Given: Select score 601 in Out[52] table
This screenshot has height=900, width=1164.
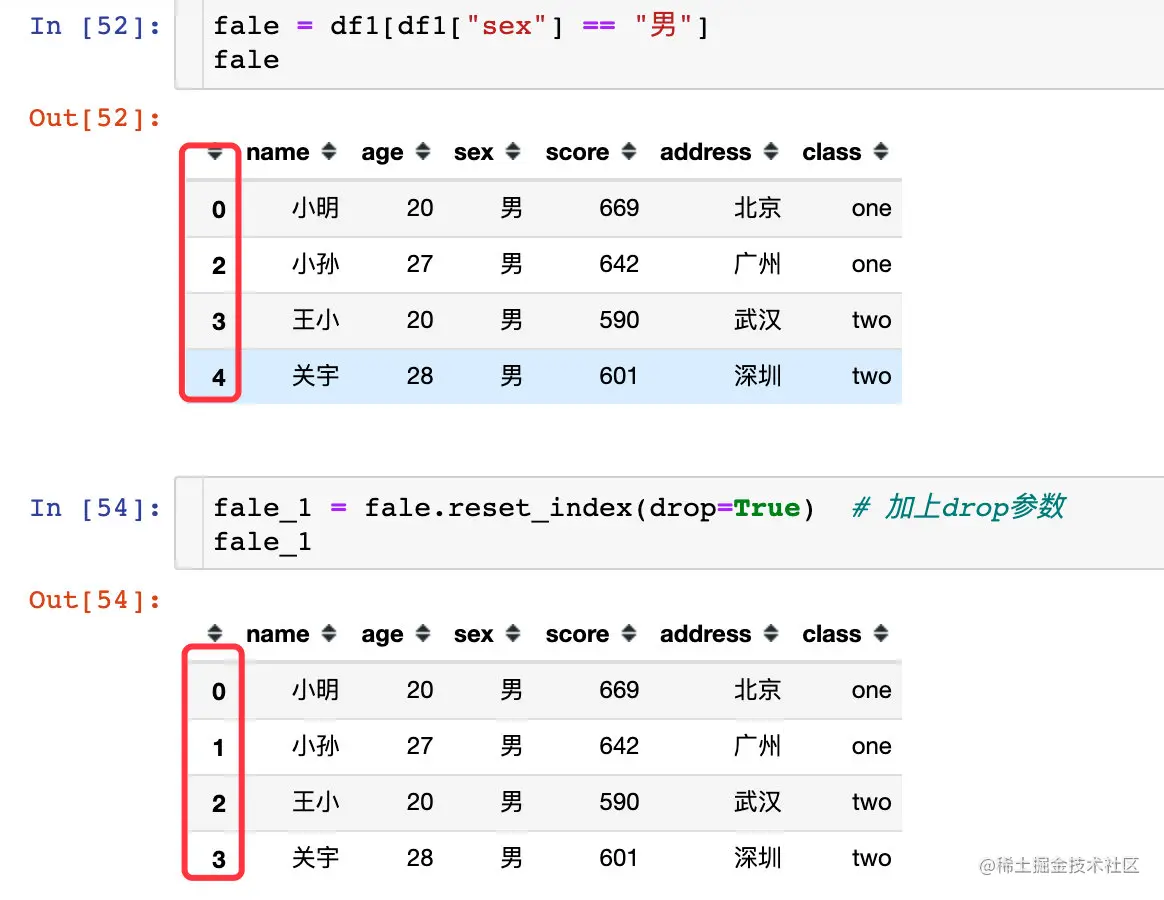Looking at the screenshot, I should point(618,376).
